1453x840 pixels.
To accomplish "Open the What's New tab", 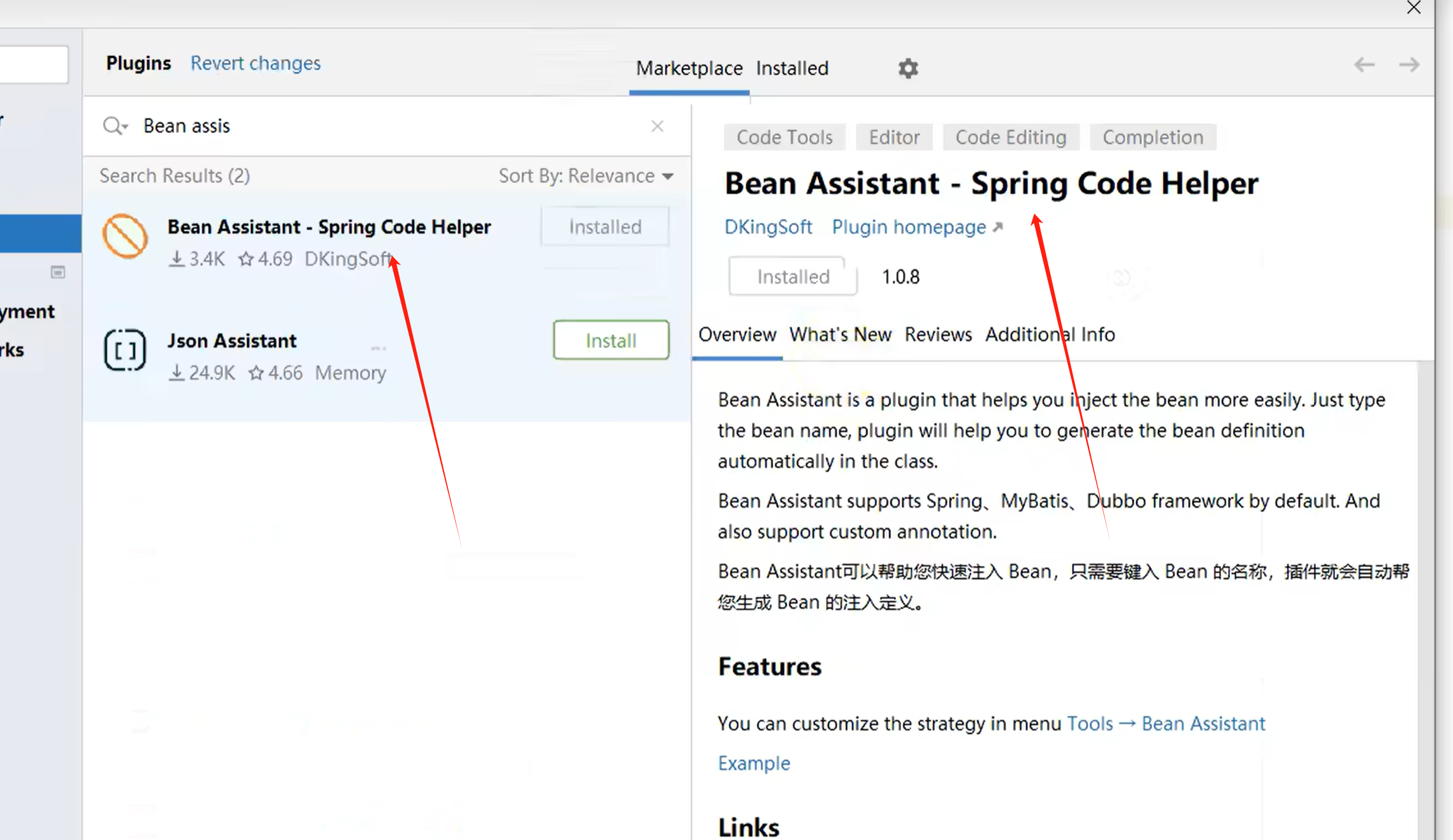I will click(840, 334).
